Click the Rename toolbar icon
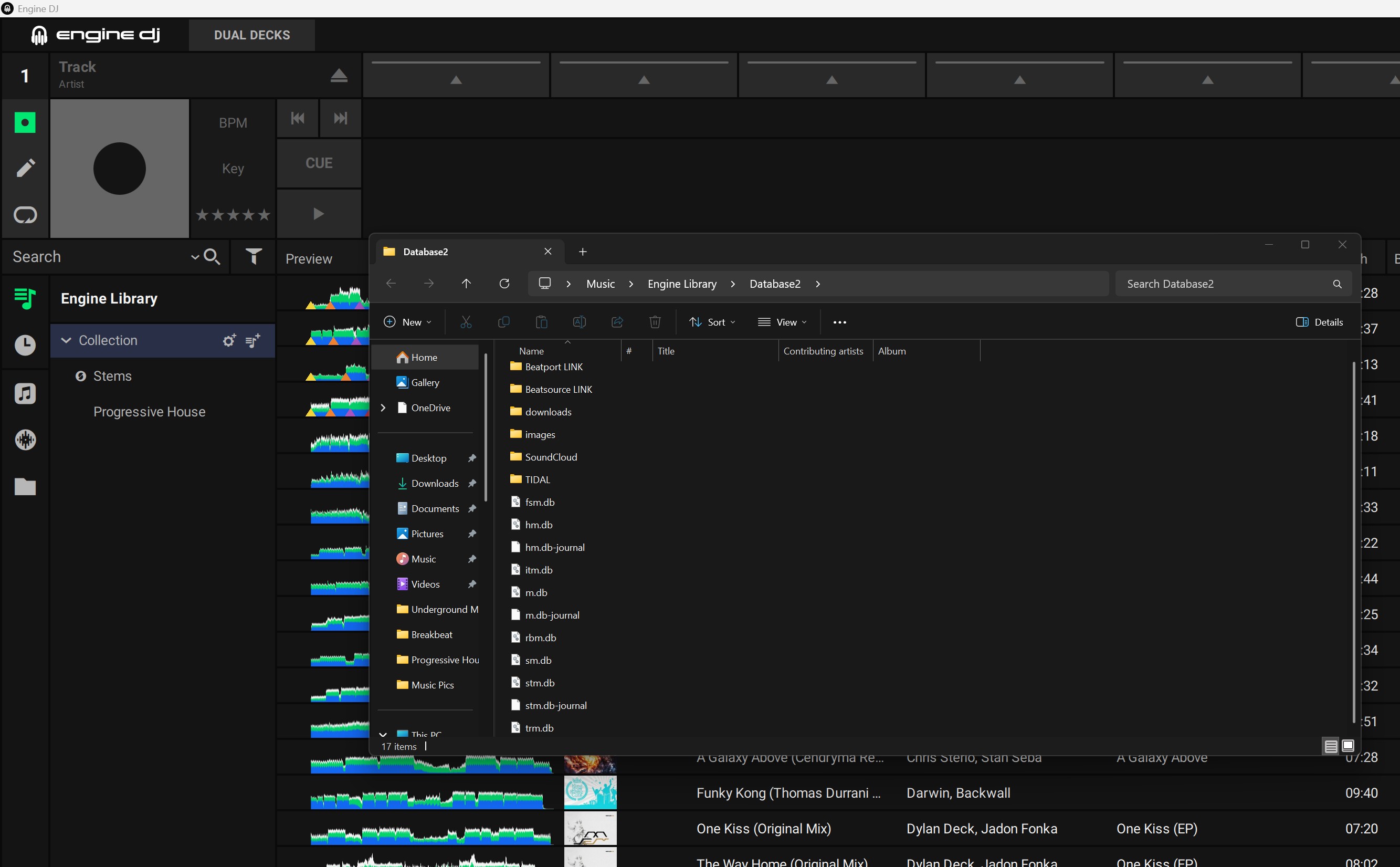1400x867 pixels. (x=580, y=322)
